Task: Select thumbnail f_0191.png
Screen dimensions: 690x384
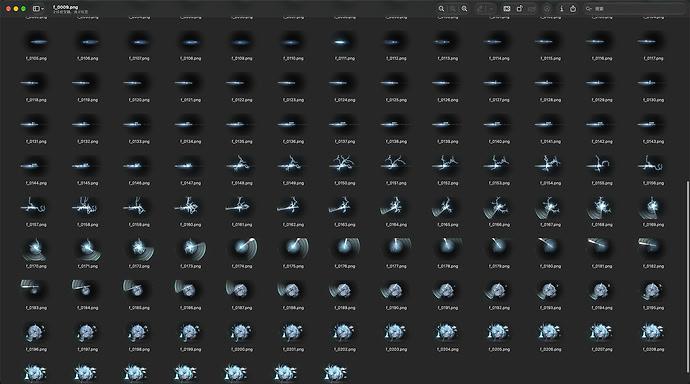Action: 448,291
